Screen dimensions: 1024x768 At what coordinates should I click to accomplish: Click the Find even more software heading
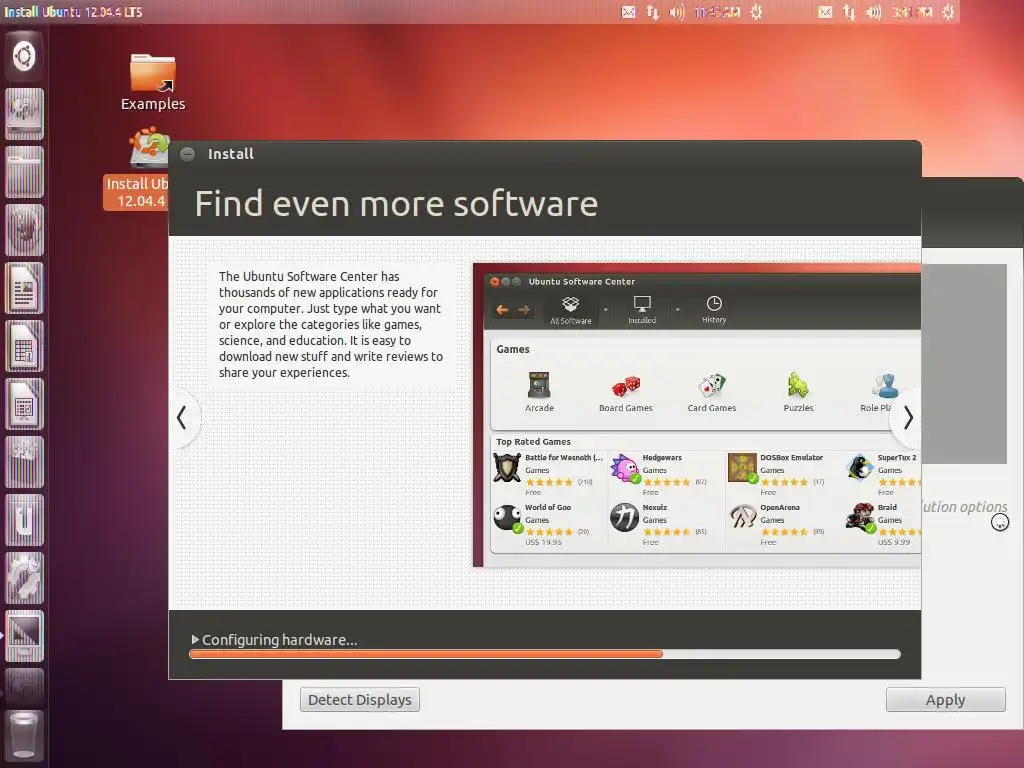click(x=396, y=204)
